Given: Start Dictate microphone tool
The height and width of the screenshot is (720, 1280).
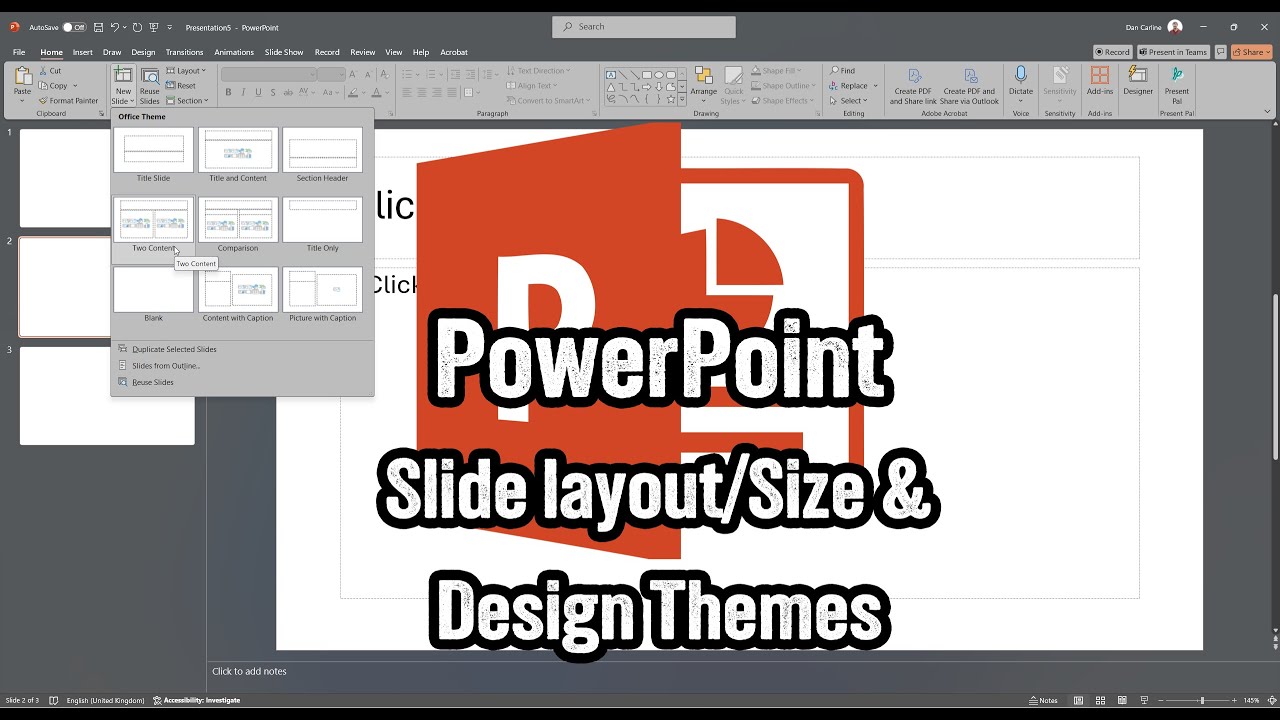Looking at the screenshot, I should pos(1021,82).
